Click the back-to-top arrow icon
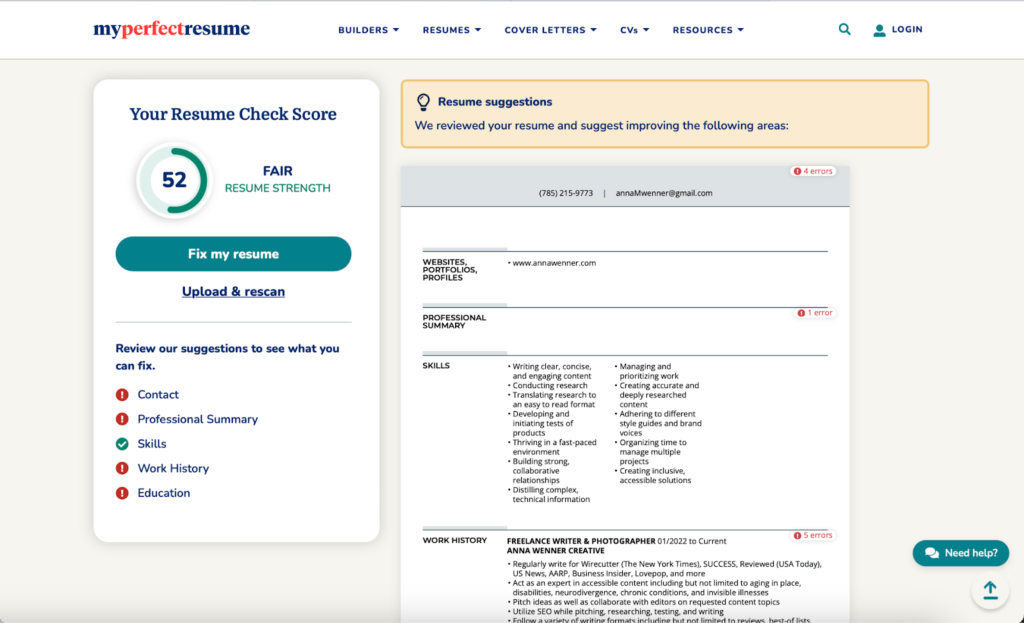The height and width of the screenshot is (623, 1024). pos(990,590)
